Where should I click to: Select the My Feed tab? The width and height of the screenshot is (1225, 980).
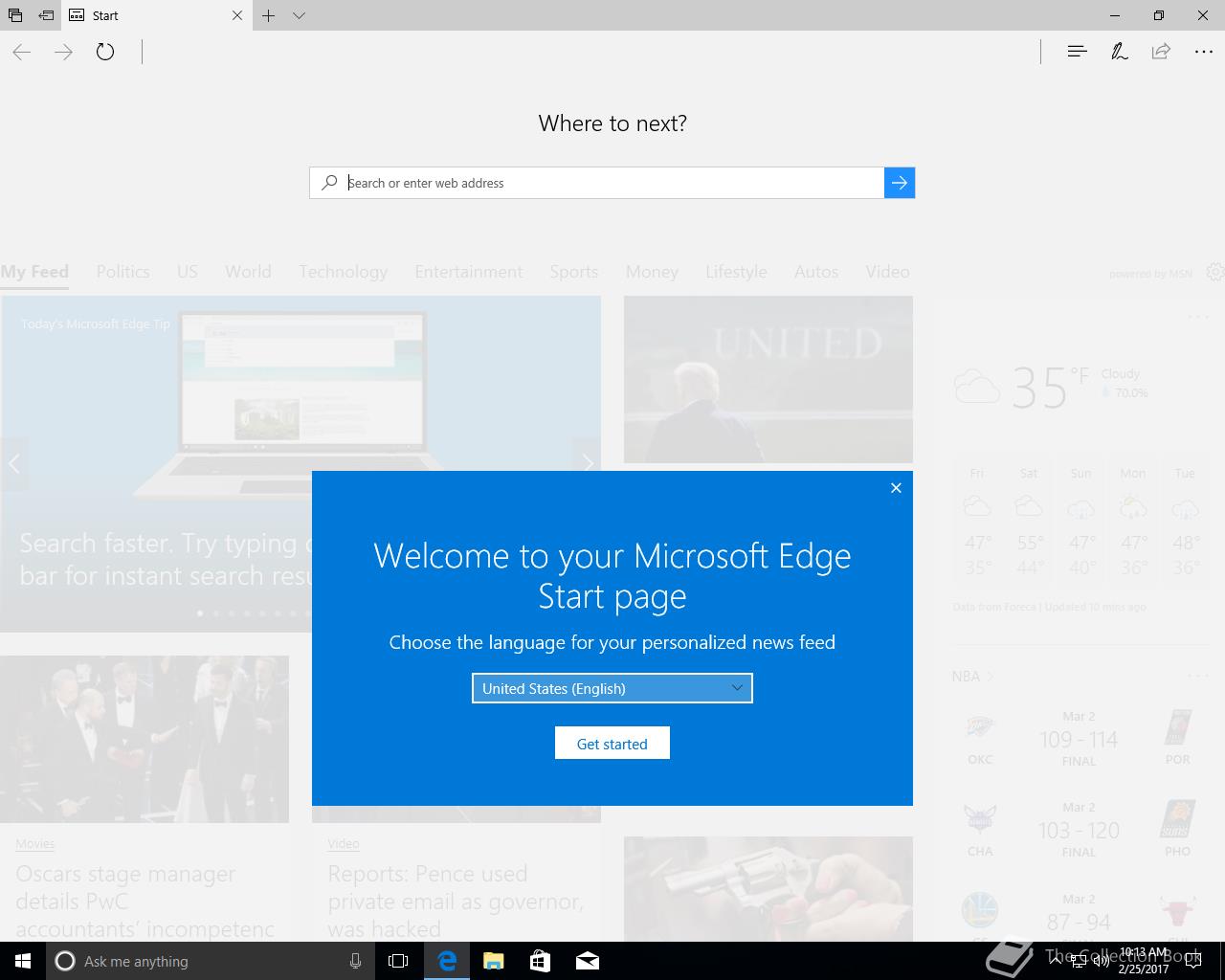pyautogui.click(x=34, y=272)
